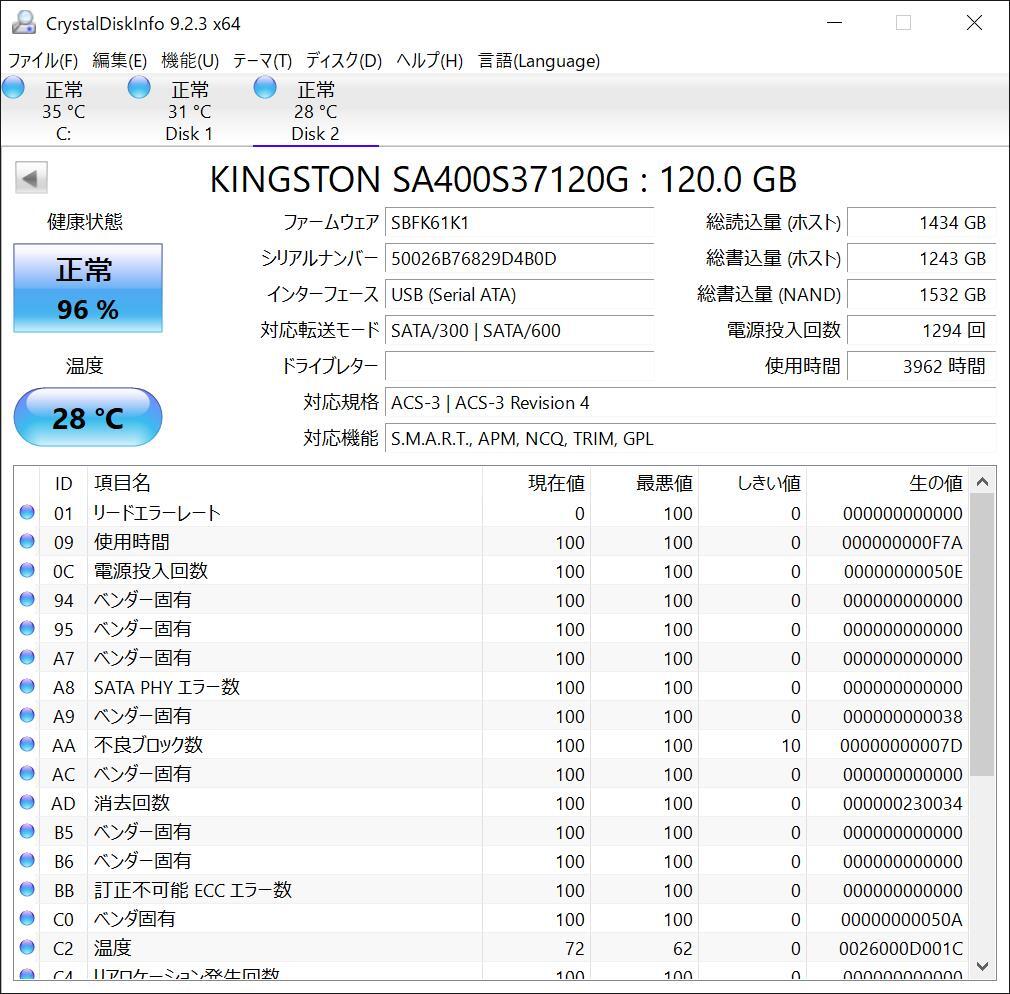Open the 言語(Language) menu
Image resolution: width=1010 pixels, height=994 pixels.
[x=539, y=61]
